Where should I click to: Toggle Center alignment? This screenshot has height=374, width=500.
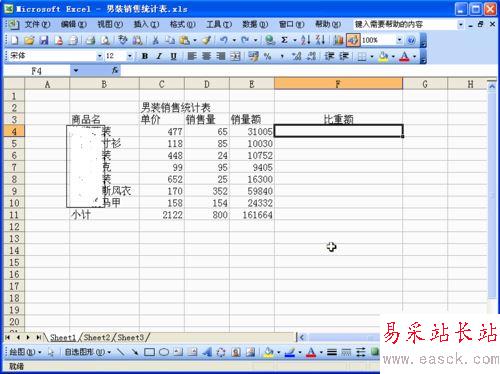206,56
